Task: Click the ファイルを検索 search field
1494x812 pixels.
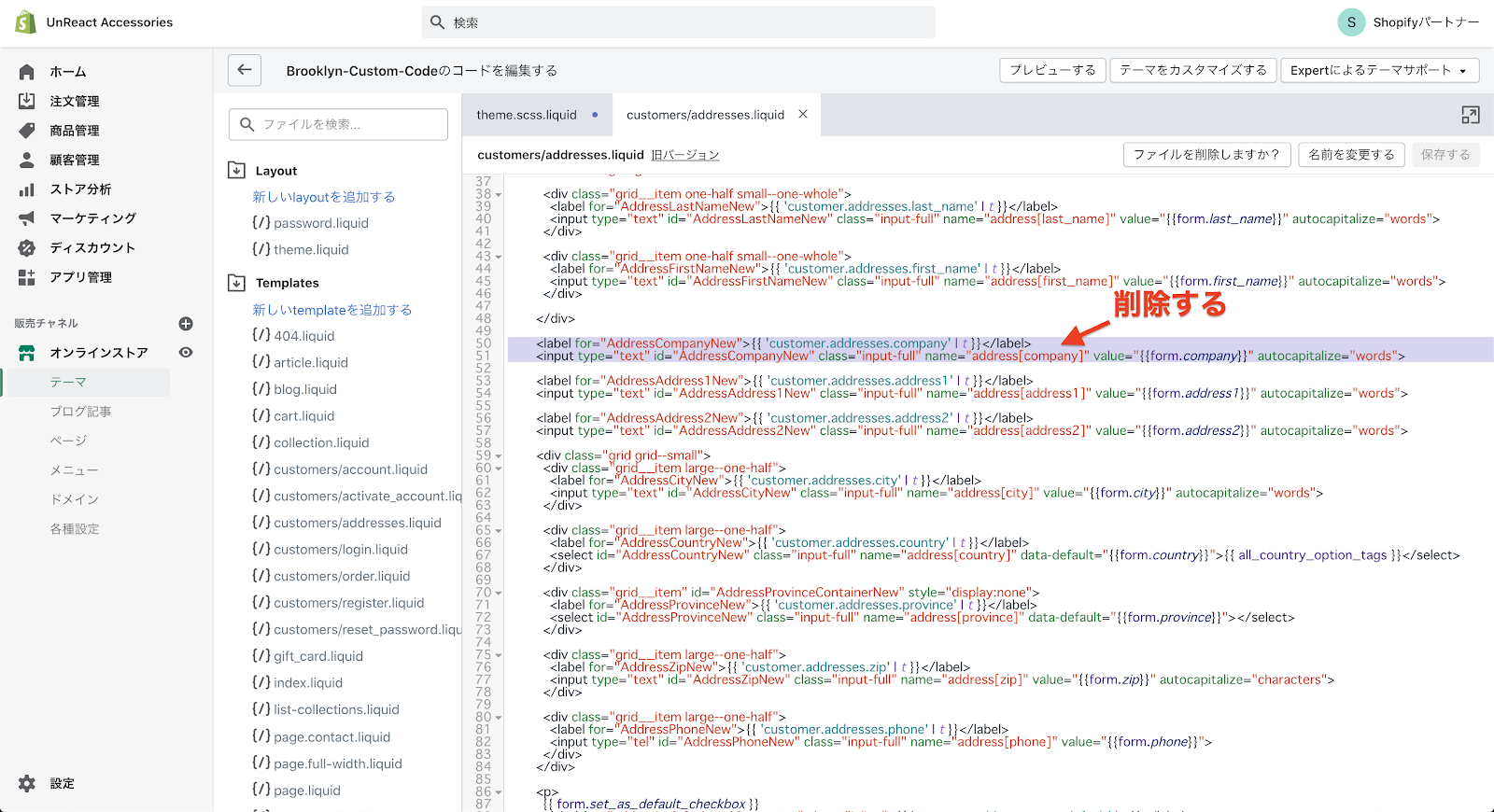Action: click(338, 124)
